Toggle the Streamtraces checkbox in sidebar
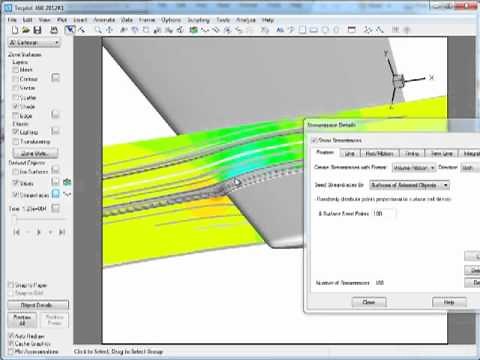 tap(15, 195)
